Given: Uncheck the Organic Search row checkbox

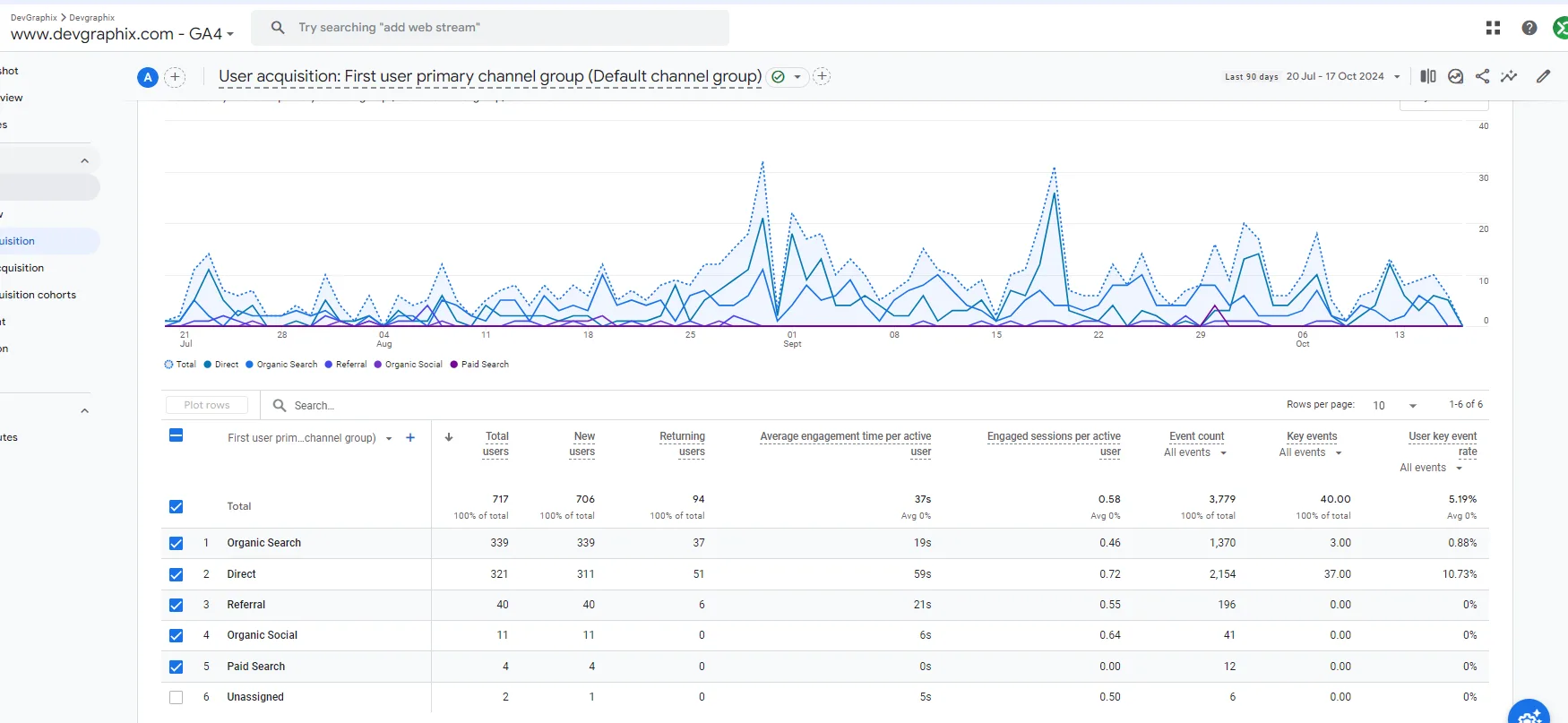Looking at the screenshot, I should tap(177, 544).
